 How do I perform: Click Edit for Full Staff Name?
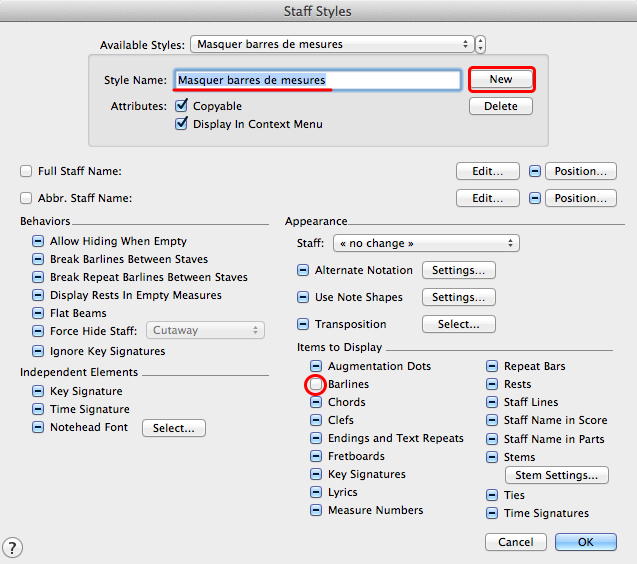pos(487,171)
